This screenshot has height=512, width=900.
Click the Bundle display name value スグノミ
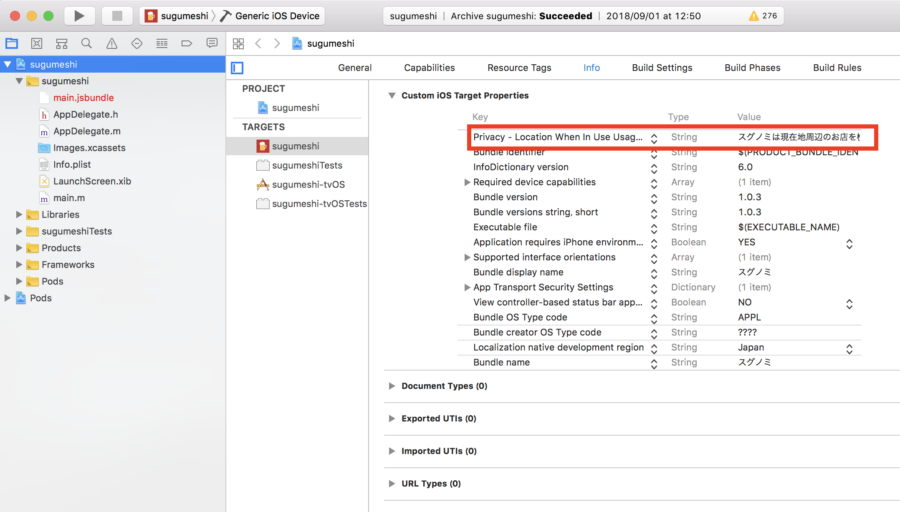tap(754, 272)
